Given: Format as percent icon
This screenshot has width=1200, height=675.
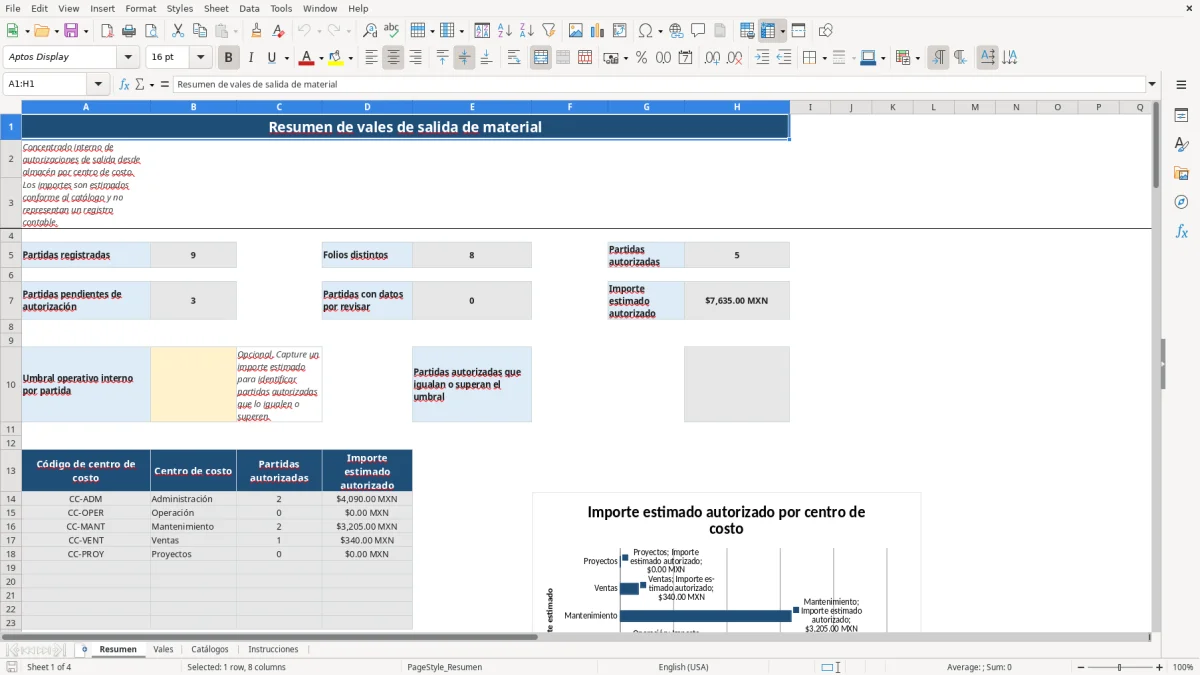Looking at the screenshot, I should click(x=642, y=58).
